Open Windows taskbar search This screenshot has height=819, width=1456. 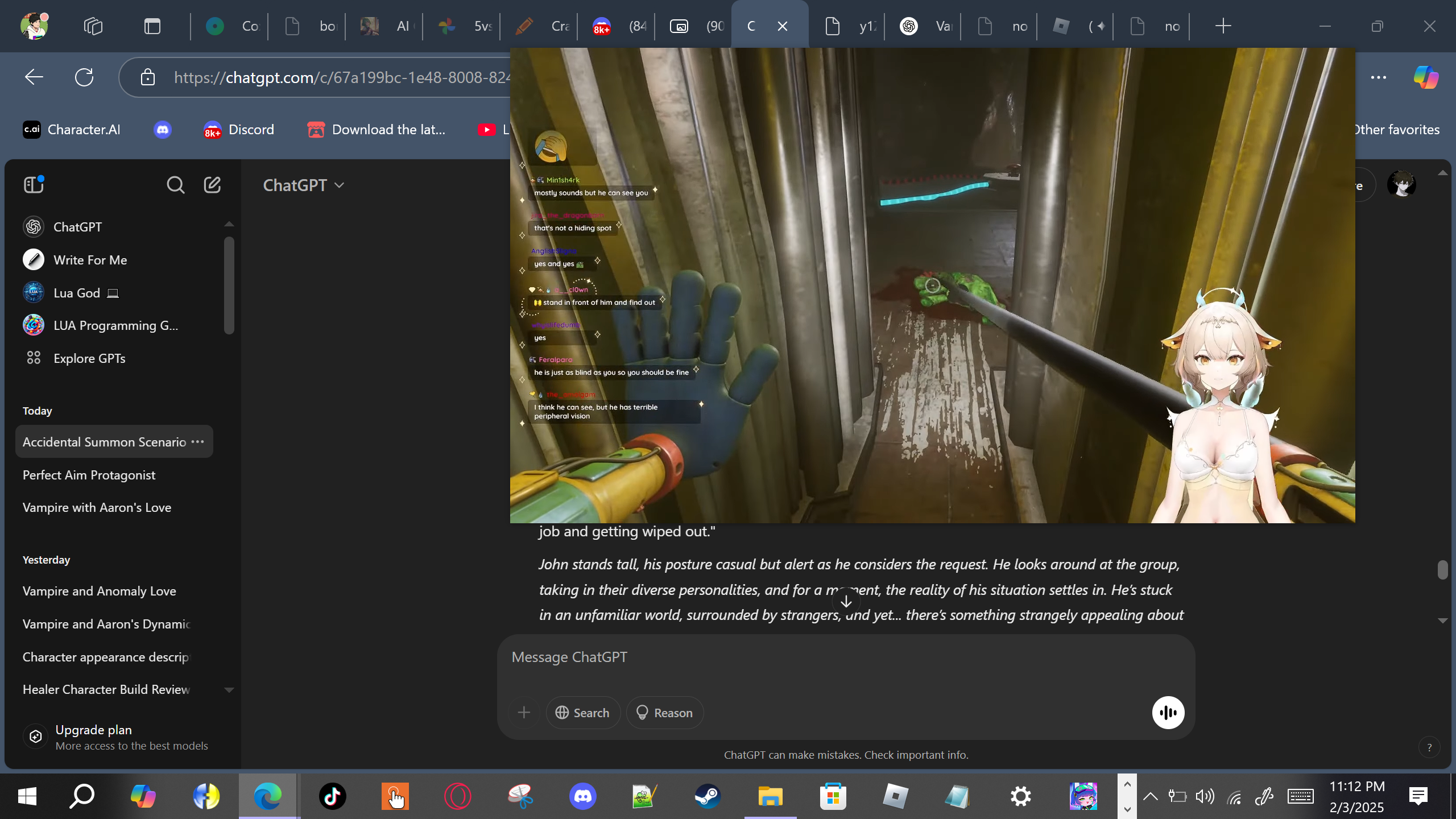pyautogui.click(x=82, y=796)
